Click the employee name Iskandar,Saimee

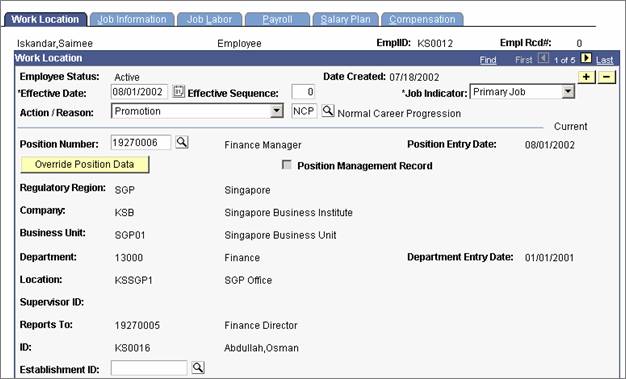55,44
